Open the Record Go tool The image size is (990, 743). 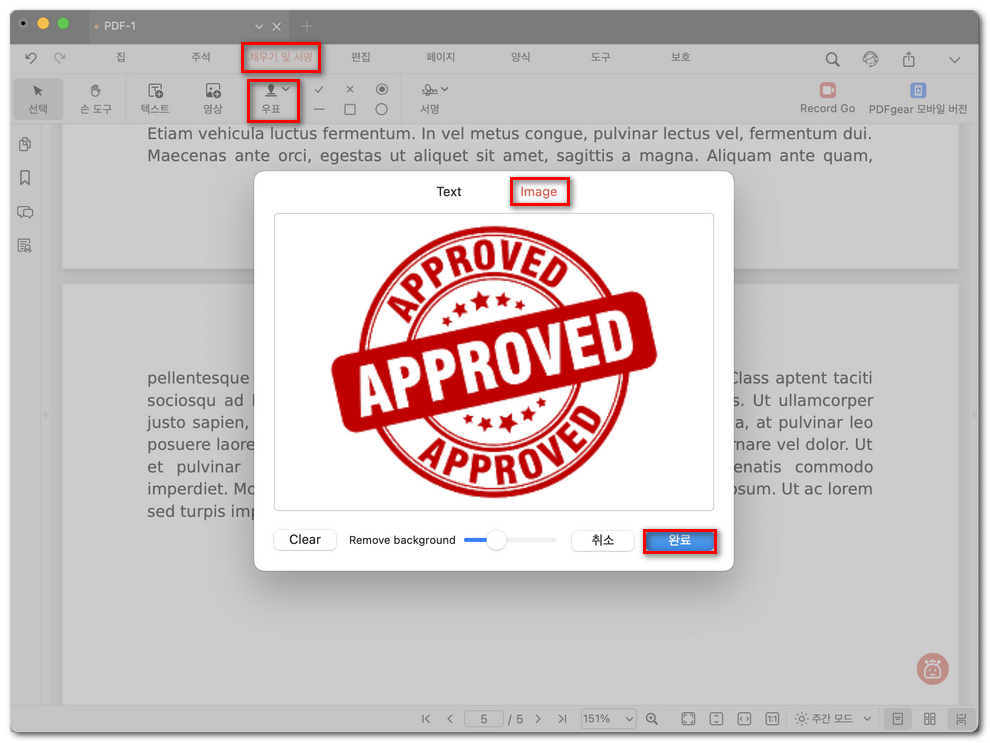pos(827,98)
